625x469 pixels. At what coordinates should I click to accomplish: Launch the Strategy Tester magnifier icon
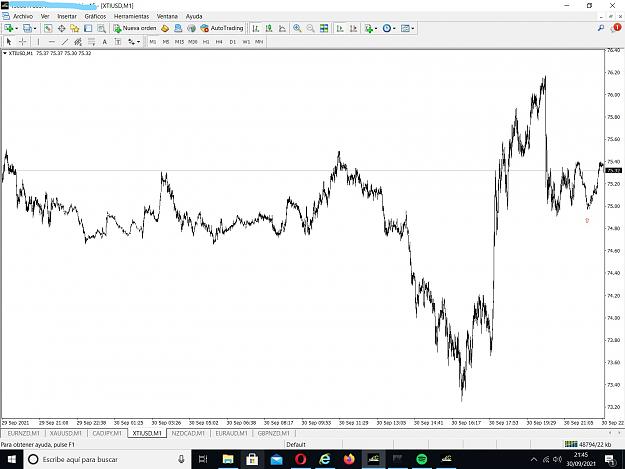tap(102, 28)
